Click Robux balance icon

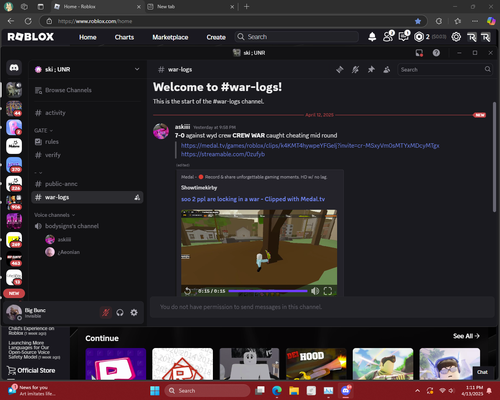click(419, 37)
